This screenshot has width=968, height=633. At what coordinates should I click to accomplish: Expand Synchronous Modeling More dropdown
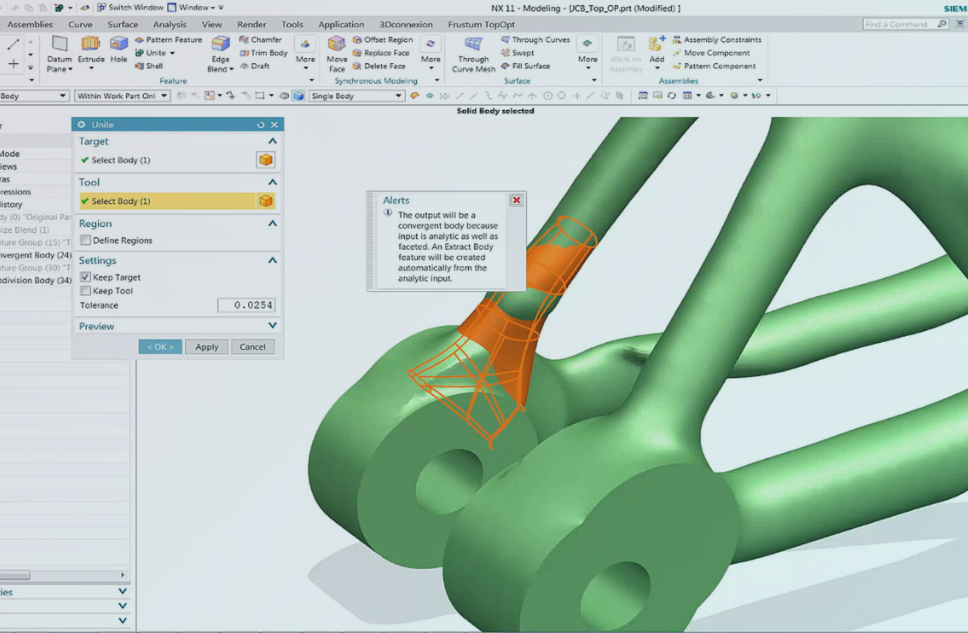[430, 54]
